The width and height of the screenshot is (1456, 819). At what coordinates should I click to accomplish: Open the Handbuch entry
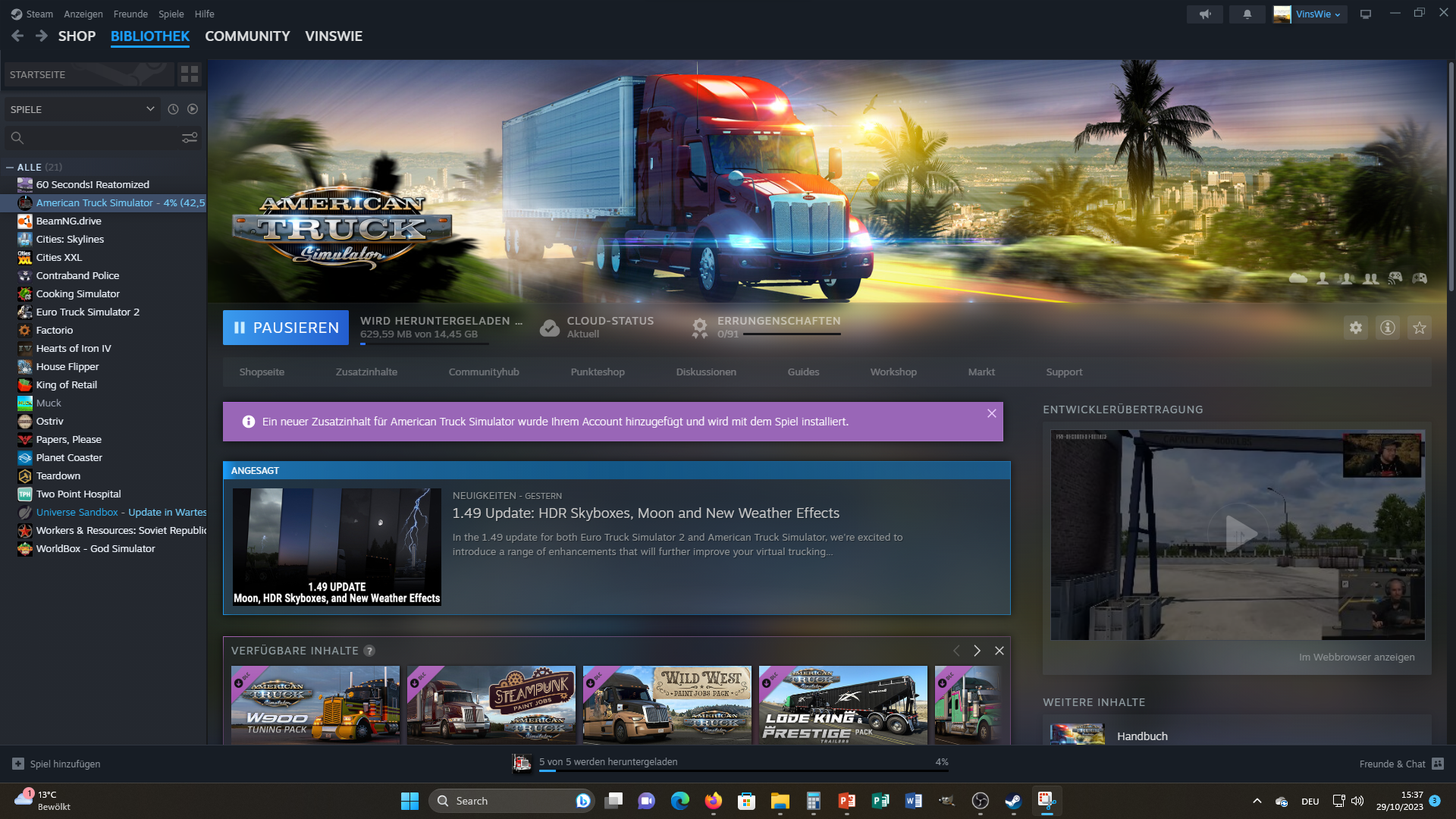pos(1142,736)
